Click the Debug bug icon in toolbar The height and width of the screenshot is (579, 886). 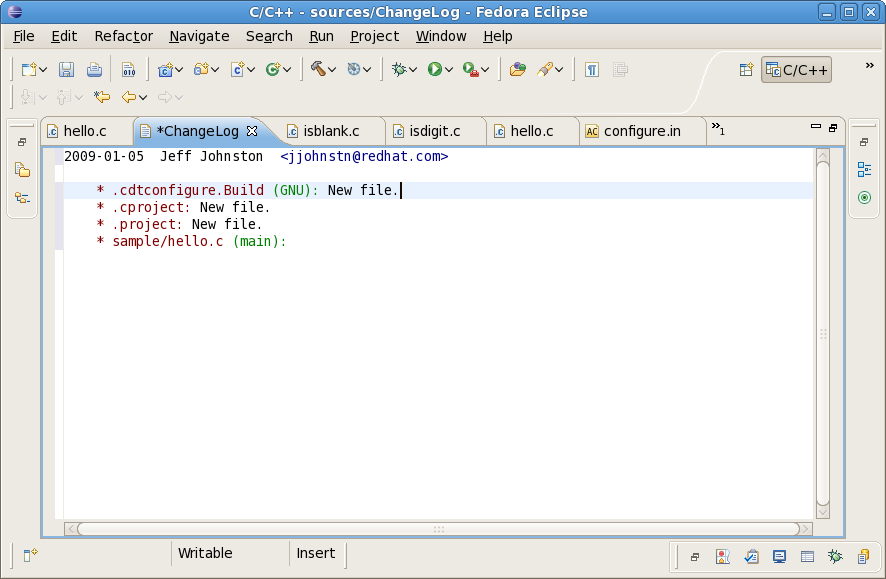tap(399, 69)
